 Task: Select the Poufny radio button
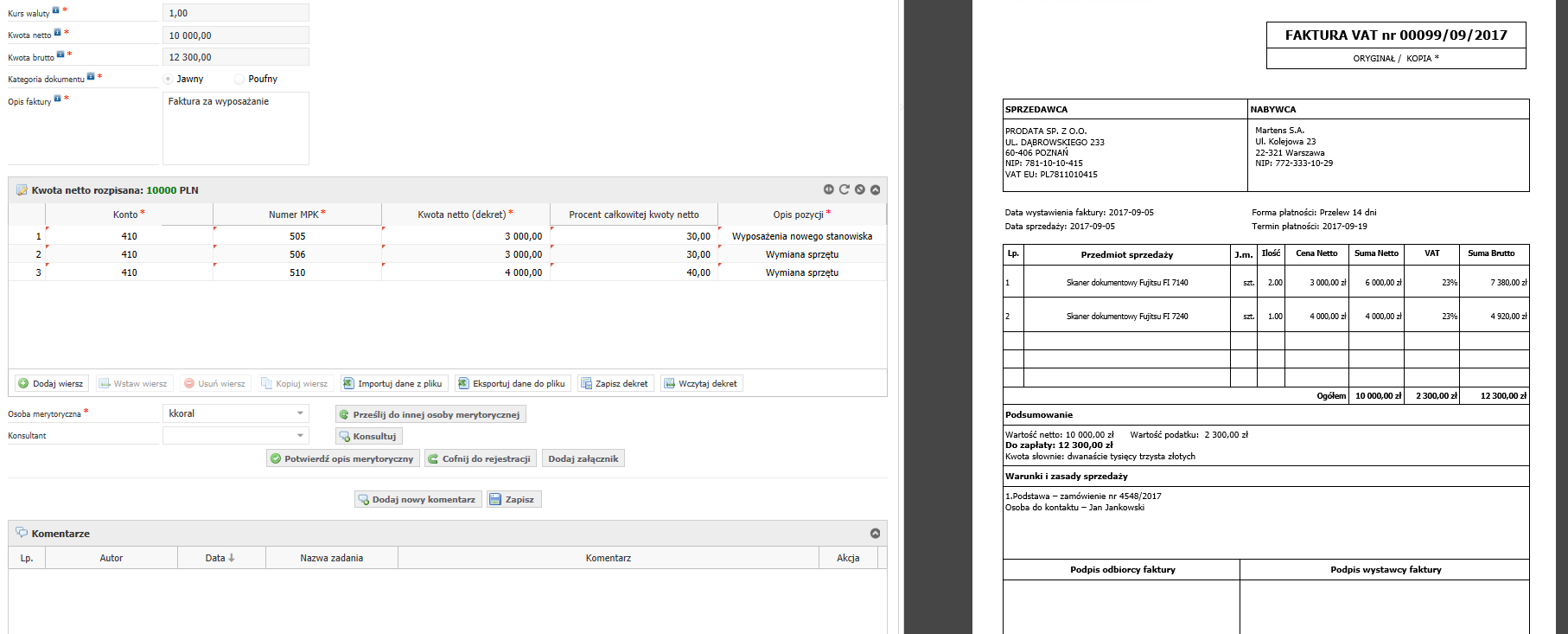239,79
